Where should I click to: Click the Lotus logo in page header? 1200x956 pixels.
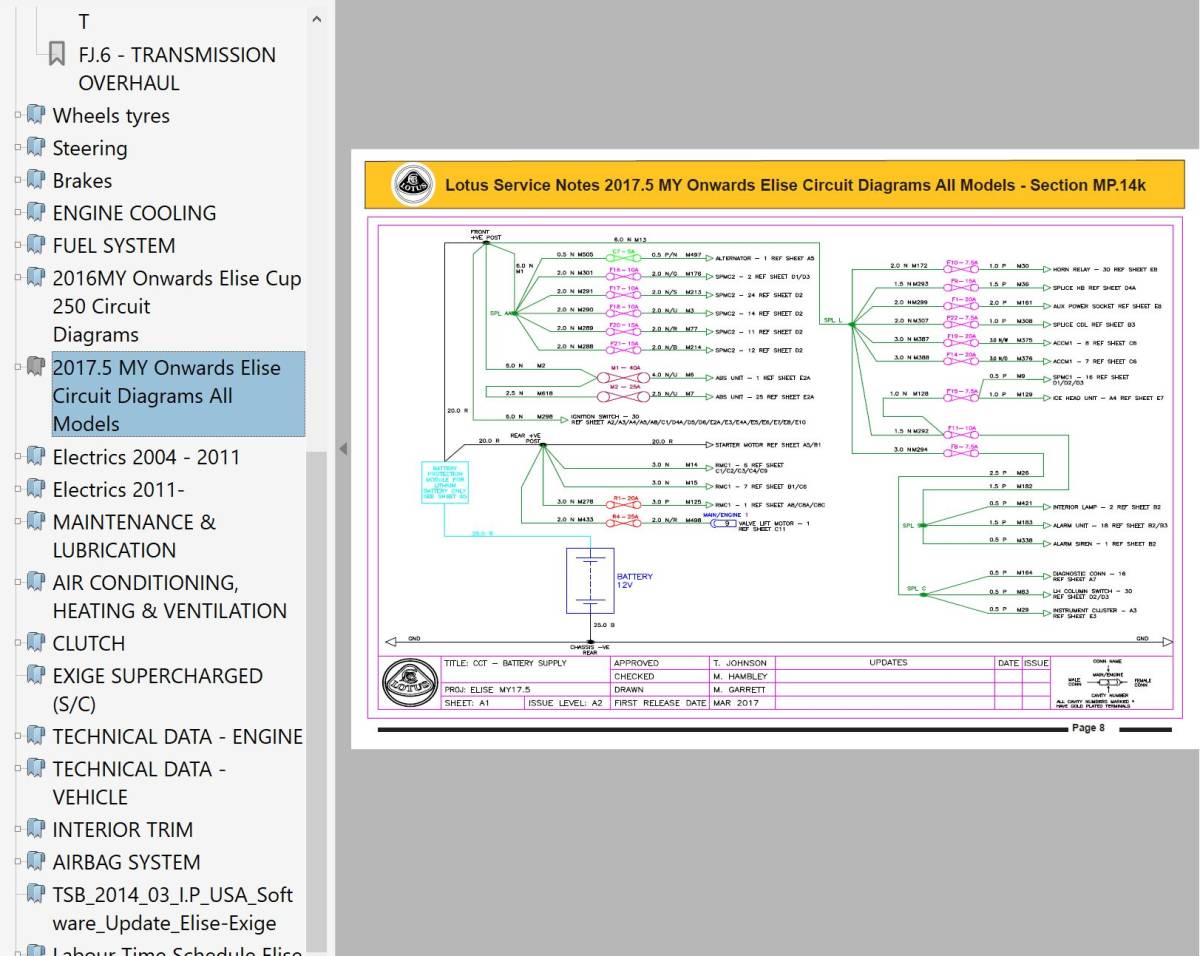[x=412, y=184]
